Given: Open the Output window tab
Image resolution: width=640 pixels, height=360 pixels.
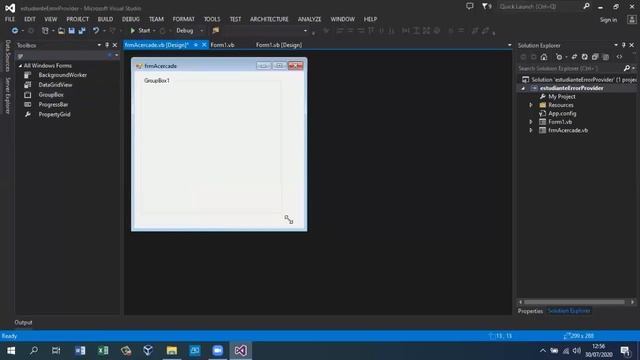Looking at the screenshot, I should [23, 322].
